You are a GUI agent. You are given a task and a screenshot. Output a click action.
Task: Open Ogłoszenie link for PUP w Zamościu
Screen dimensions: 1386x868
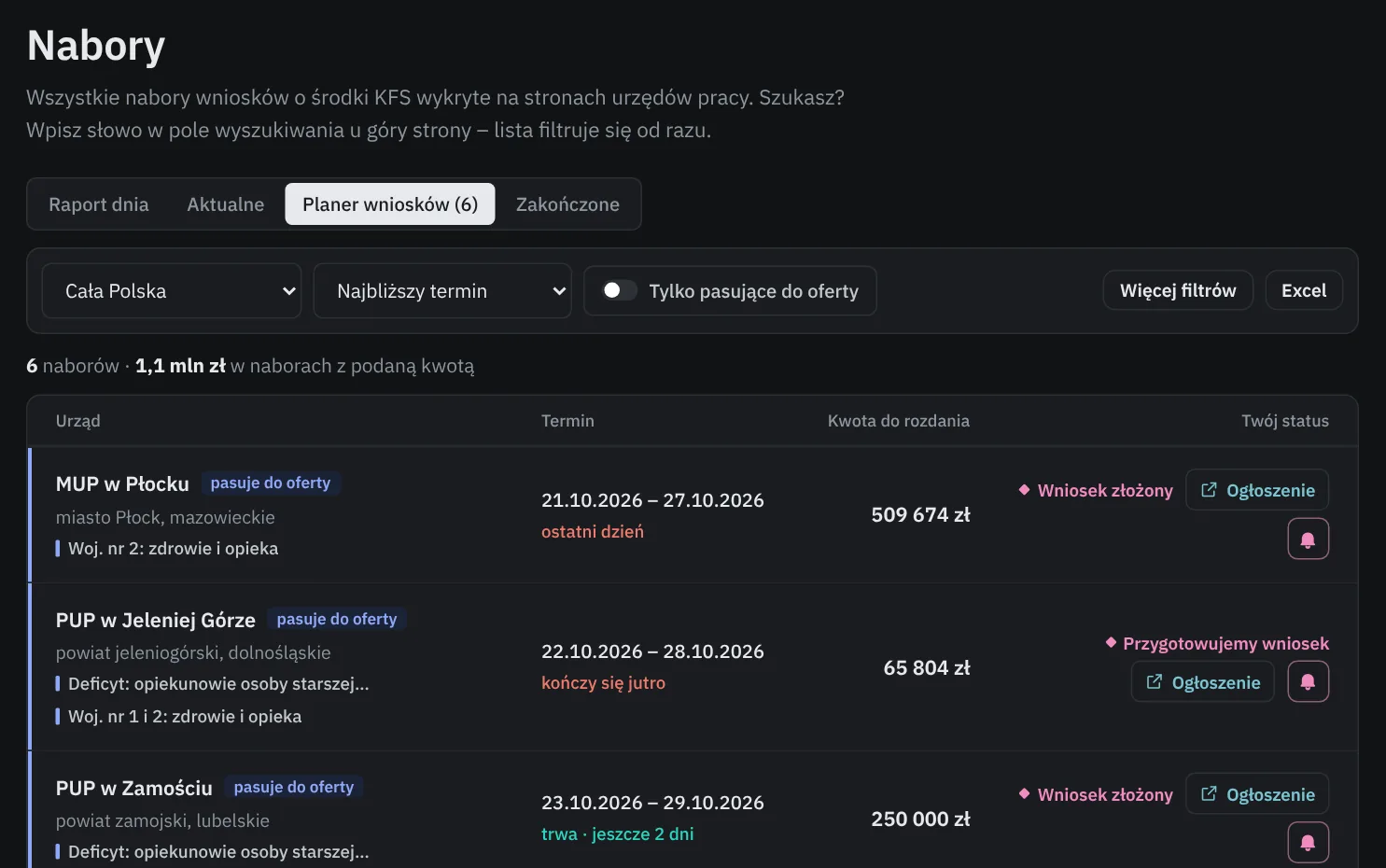point(1257,794)
